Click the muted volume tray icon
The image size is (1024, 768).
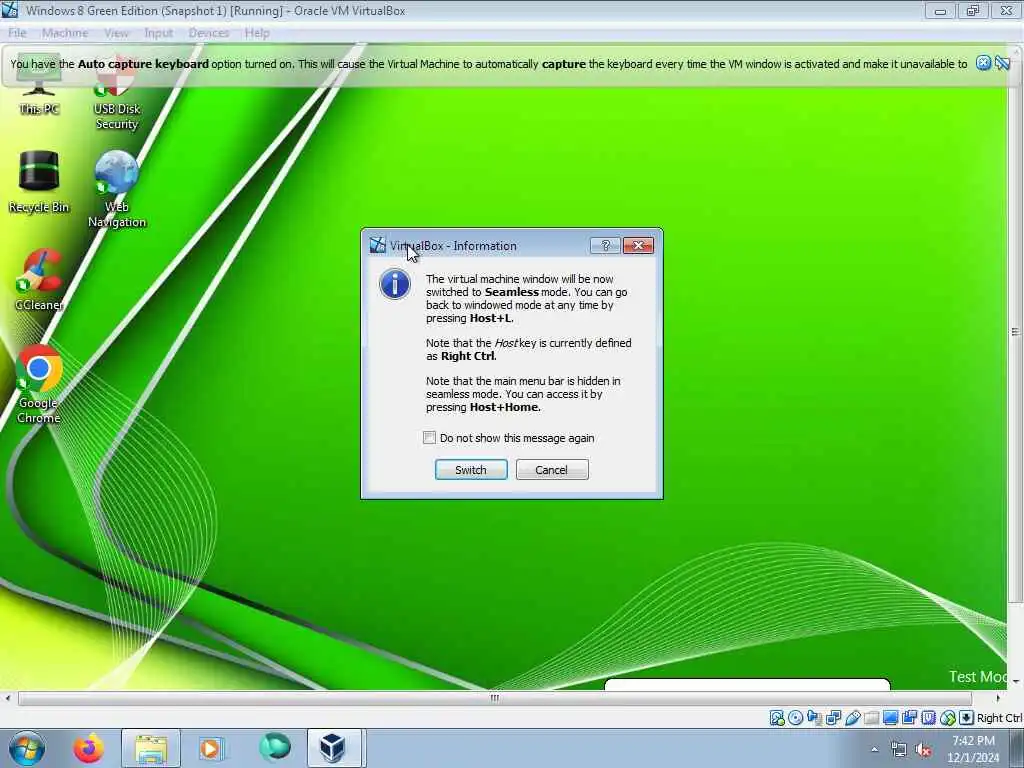click(x=923, y=750)
